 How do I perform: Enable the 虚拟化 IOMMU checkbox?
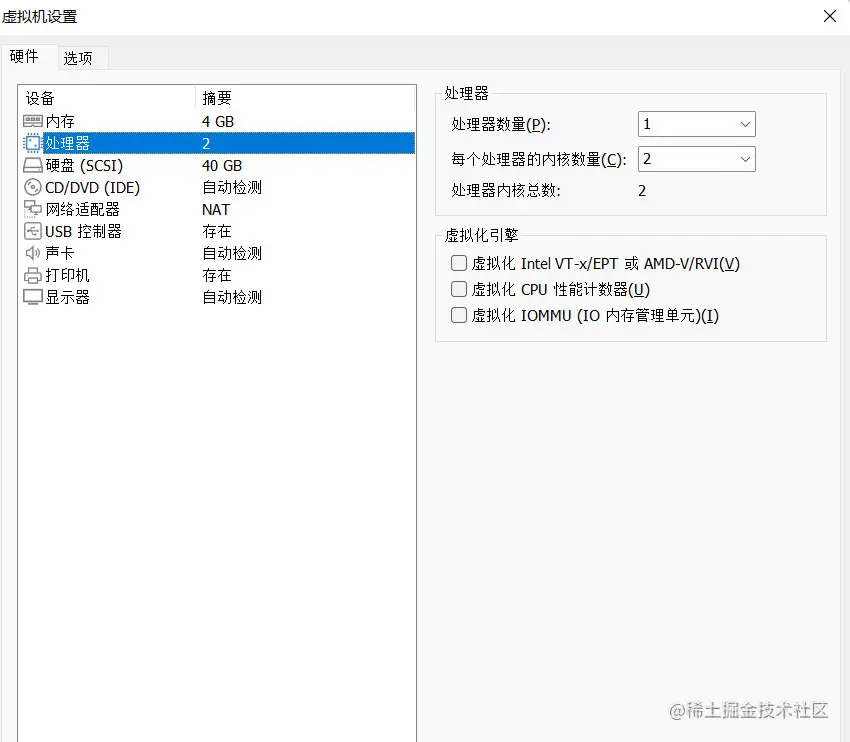tap(458, 315)
